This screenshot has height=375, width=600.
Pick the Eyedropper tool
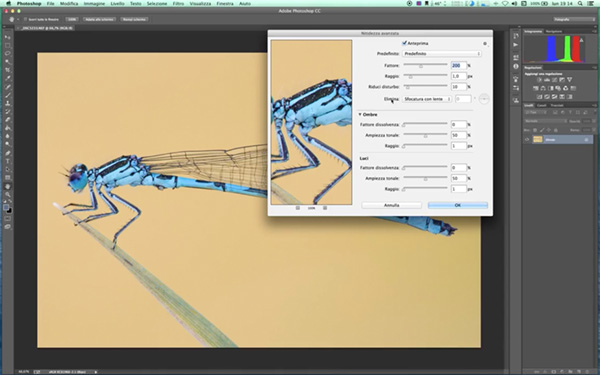coord(8,78)
